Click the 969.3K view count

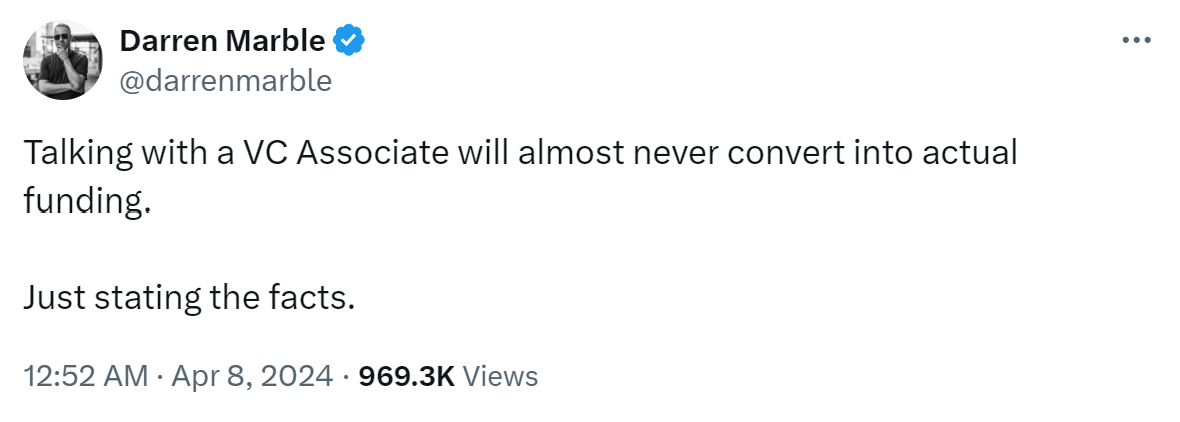pyautogui.click(x=407, y=375)
